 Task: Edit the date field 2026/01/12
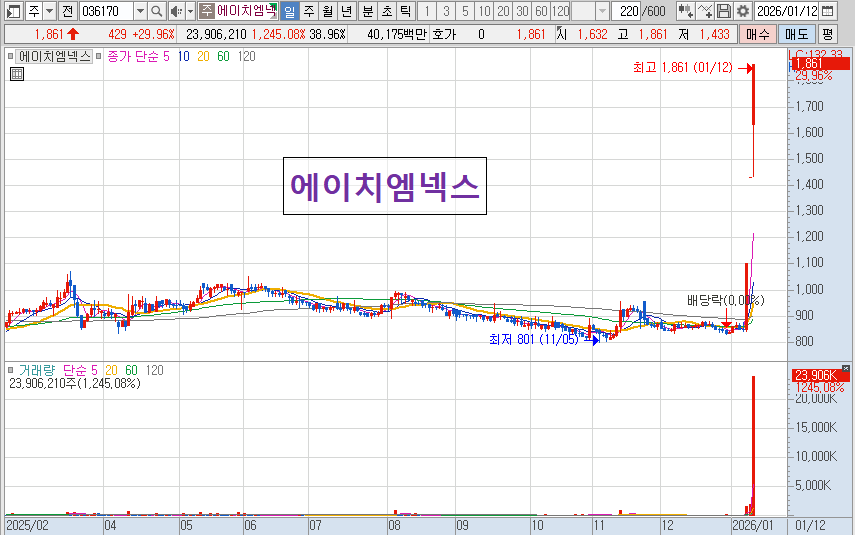point(786,11)
